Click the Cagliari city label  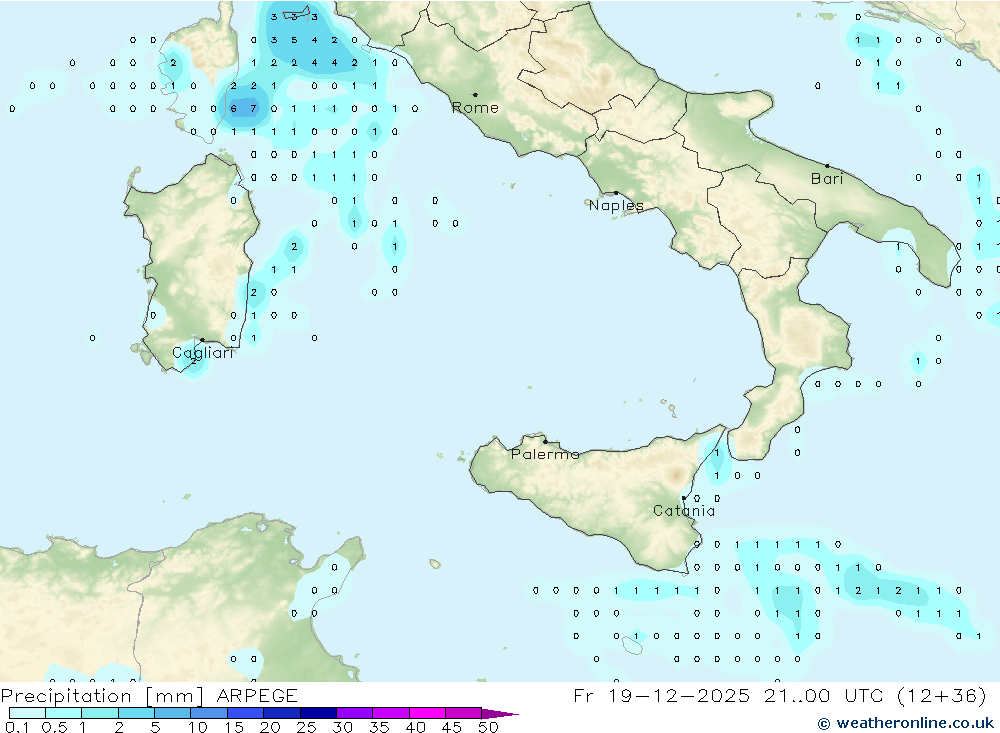[x=203, y=353]
